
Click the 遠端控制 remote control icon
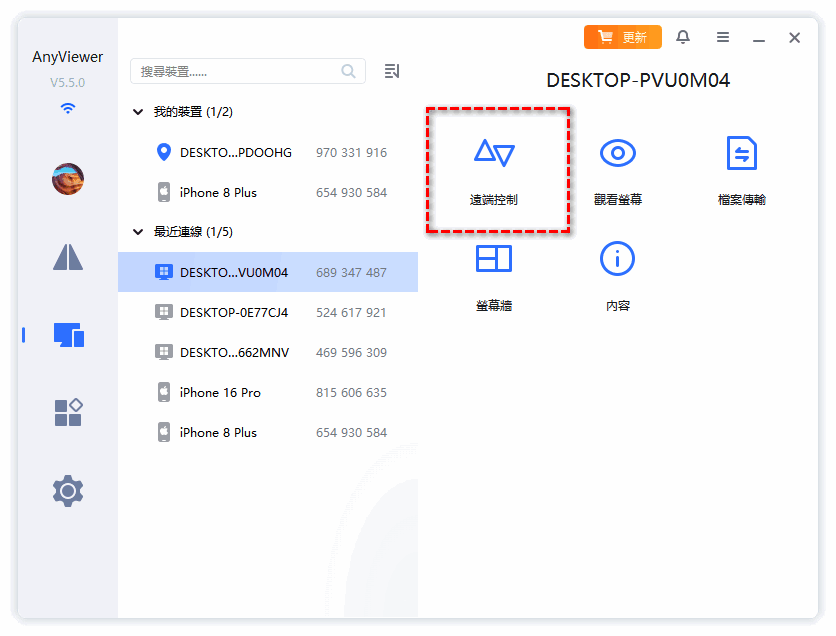[494, 154]
